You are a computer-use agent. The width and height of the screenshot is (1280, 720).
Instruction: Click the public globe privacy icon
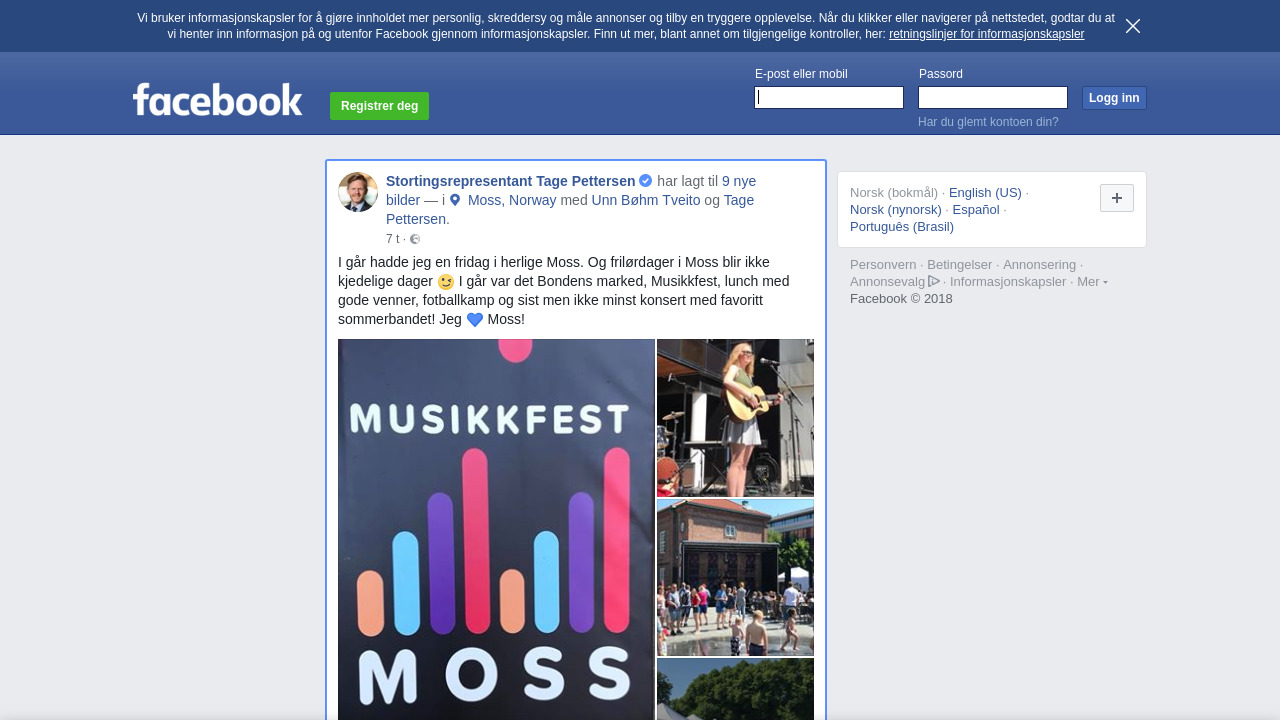point(415,239)
